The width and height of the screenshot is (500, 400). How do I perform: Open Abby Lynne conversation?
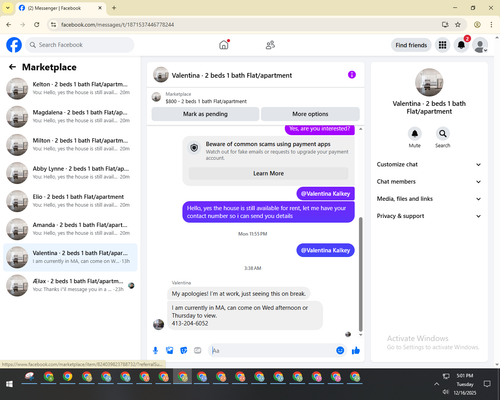70,173
